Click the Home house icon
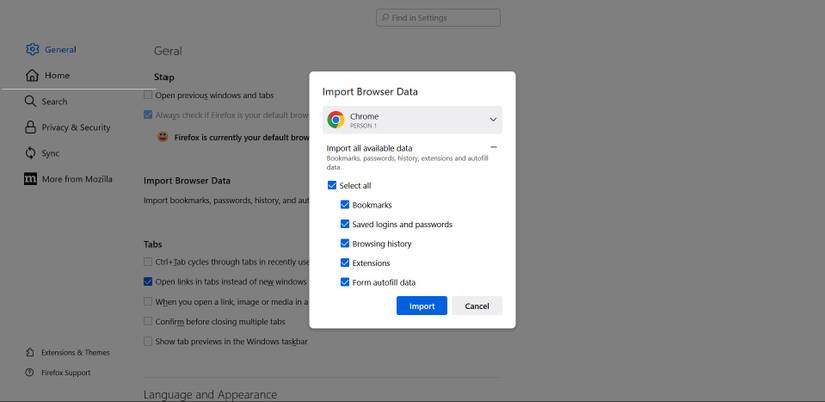Image resolution: width=825 pixels, height=402 pixels. (x=32, y=75)
